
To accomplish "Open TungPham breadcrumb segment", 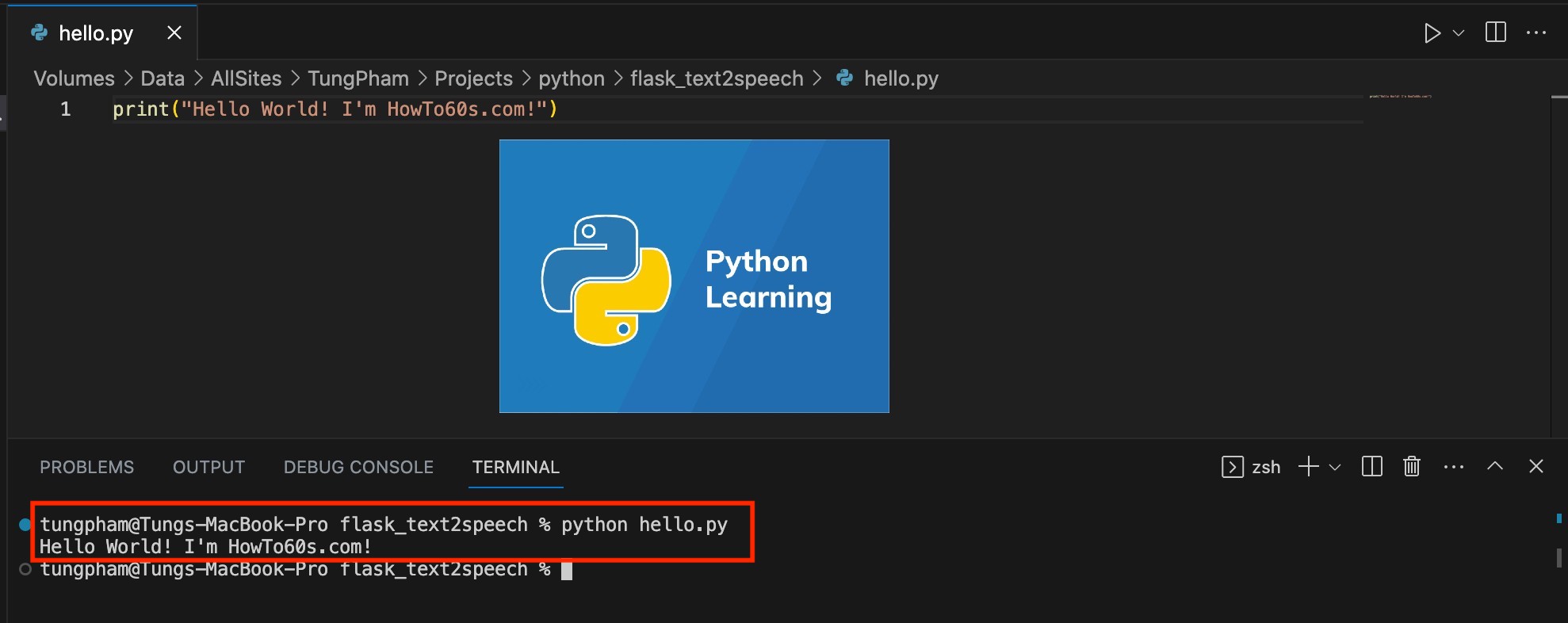I will tap(358, 78).
